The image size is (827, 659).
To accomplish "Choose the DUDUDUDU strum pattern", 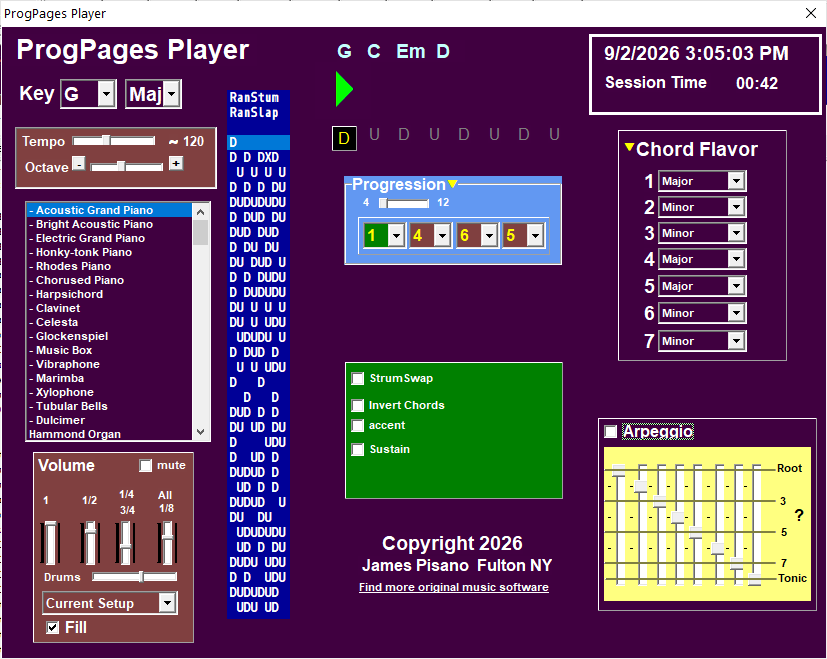I will 258,202.
